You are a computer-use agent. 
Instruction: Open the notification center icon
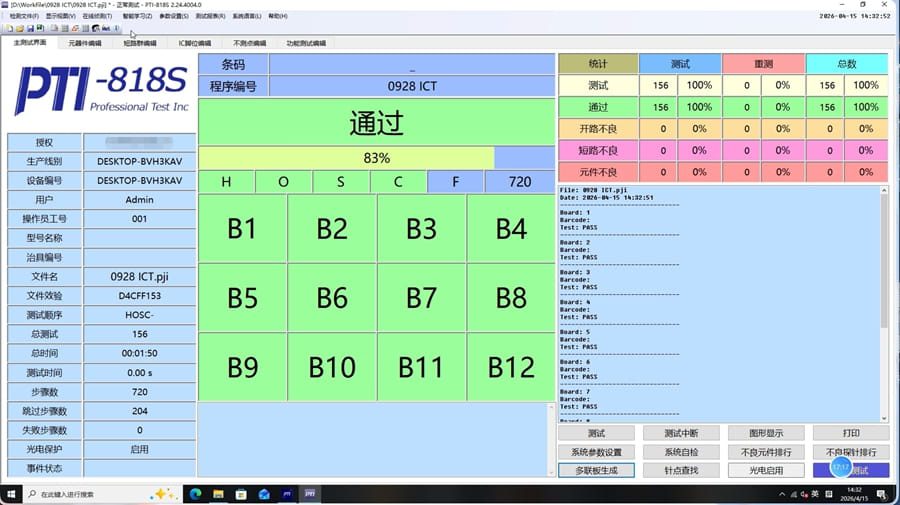(x=882, y=494)
